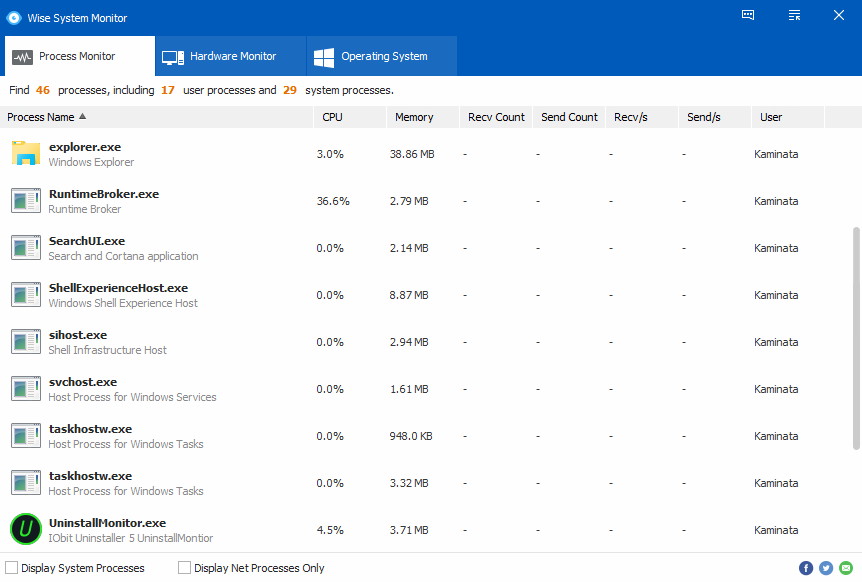Click the UninstallMonitor.exe green U icon
This screenshot has height=582, width=862.
pyautogui.click(x=26, y=529)
